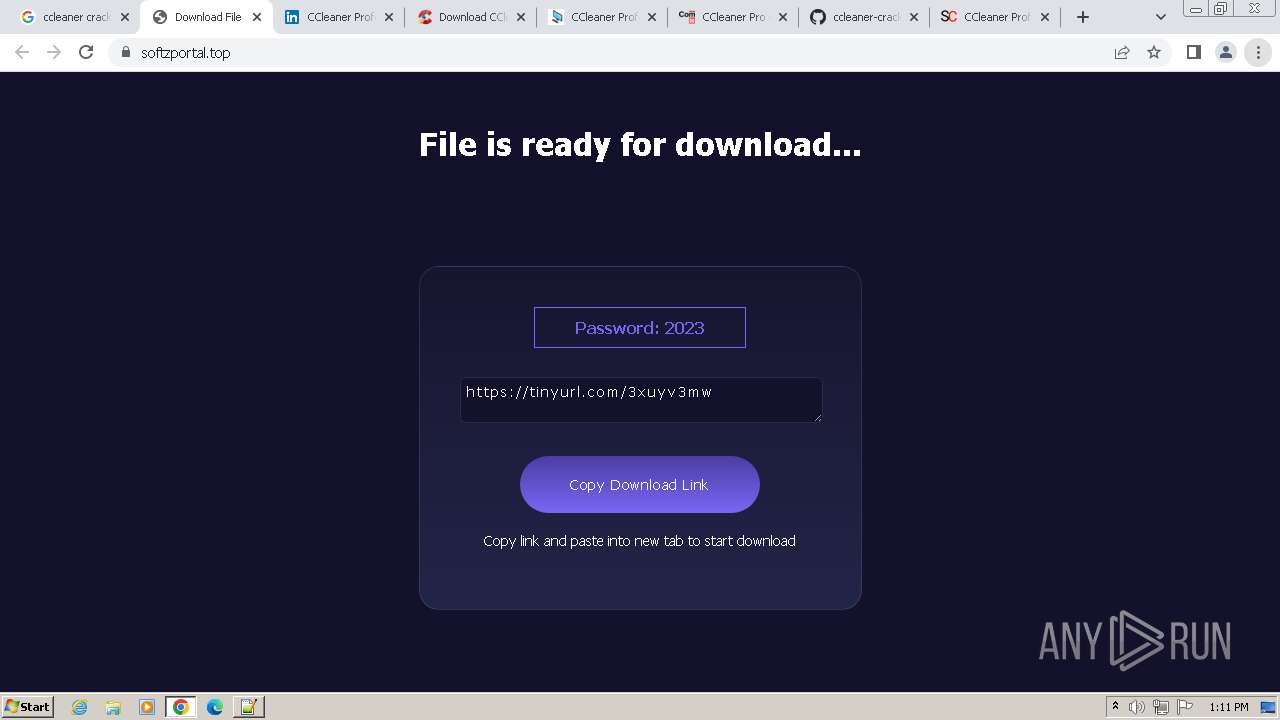The height and width of the screenshot is (720, 1280).
Task: Open a new browser tab
Action: pyautogui.click(x=1082, y=17)
